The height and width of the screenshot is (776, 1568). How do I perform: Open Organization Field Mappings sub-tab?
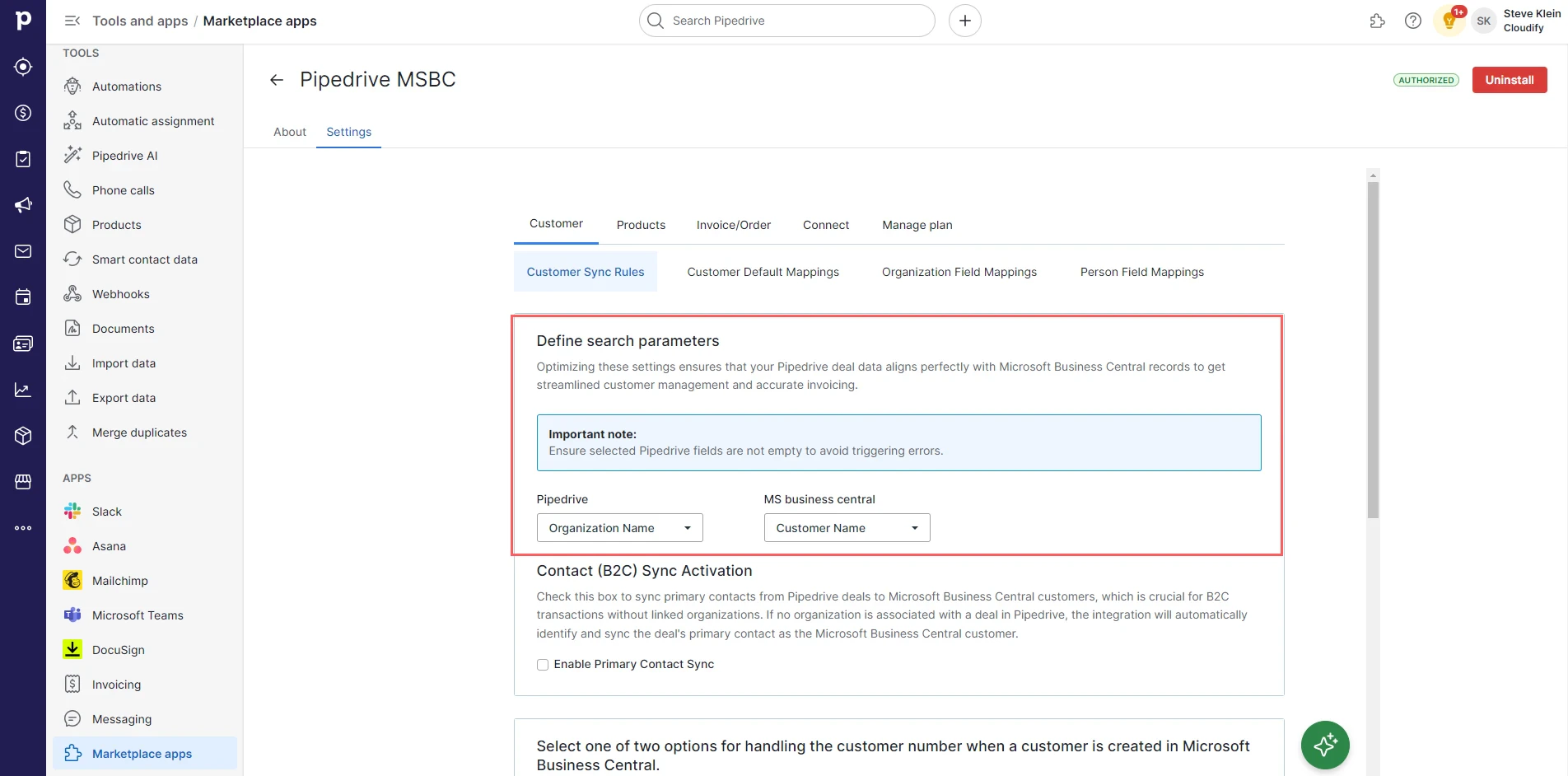tap(959, 272)
